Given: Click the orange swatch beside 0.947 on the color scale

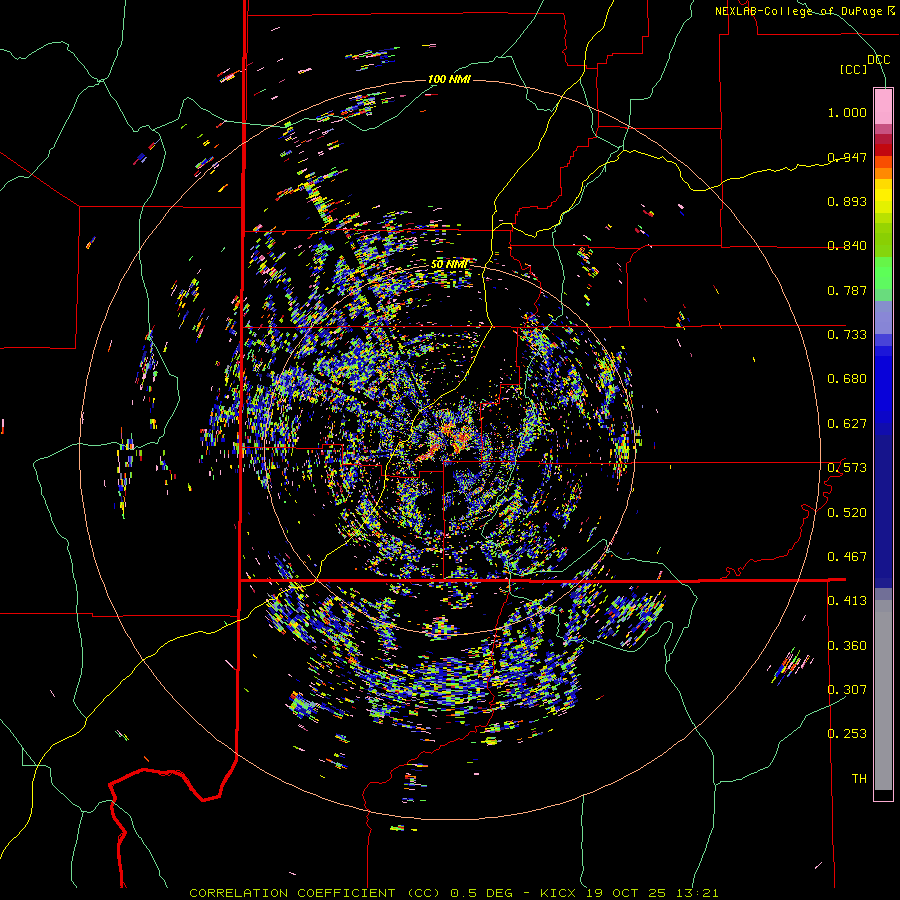Looking at the screenshot, I should [x=883, y=162].
